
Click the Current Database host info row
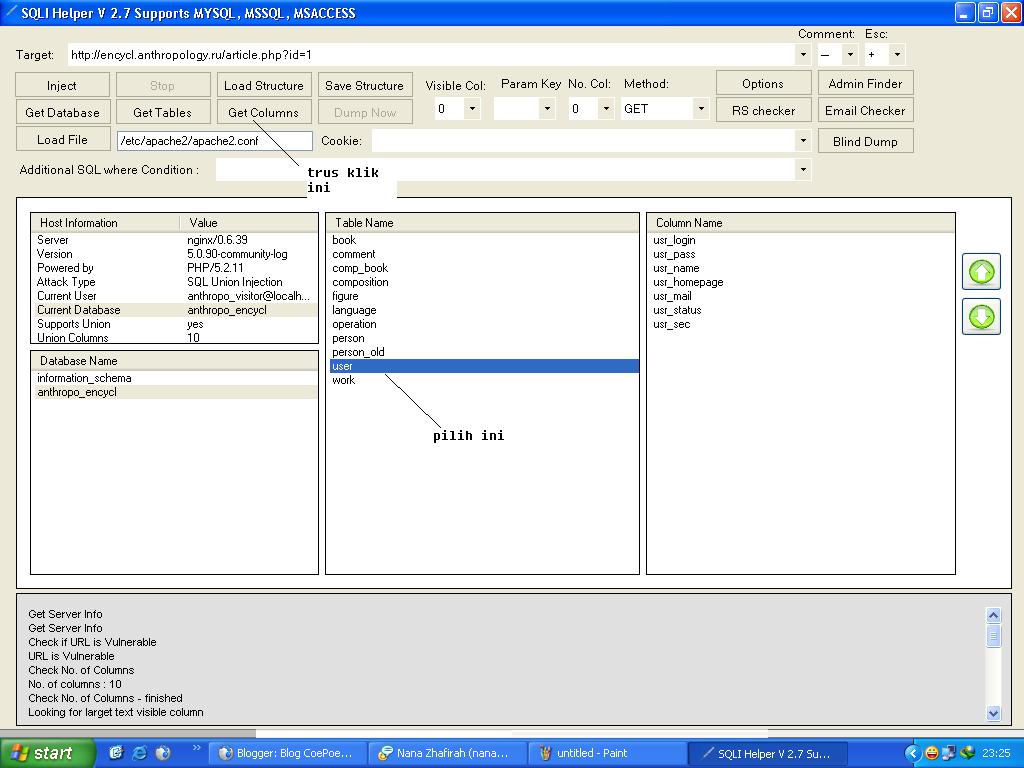click(174, 310)
